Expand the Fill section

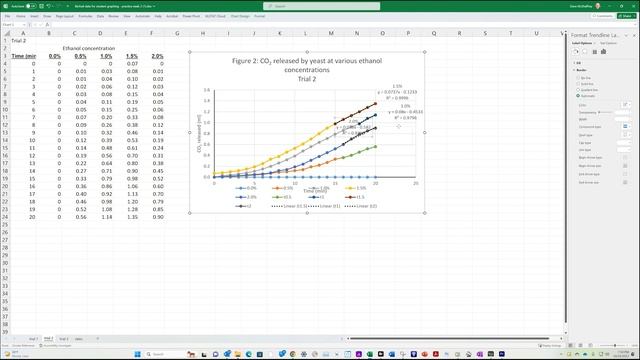(574, 63)
